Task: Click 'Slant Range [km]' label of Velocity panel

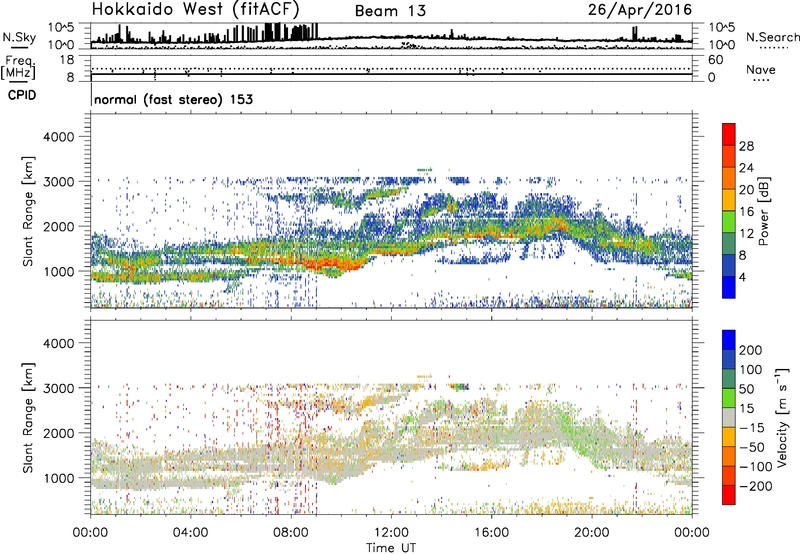Action: click(x=28, y=418)
